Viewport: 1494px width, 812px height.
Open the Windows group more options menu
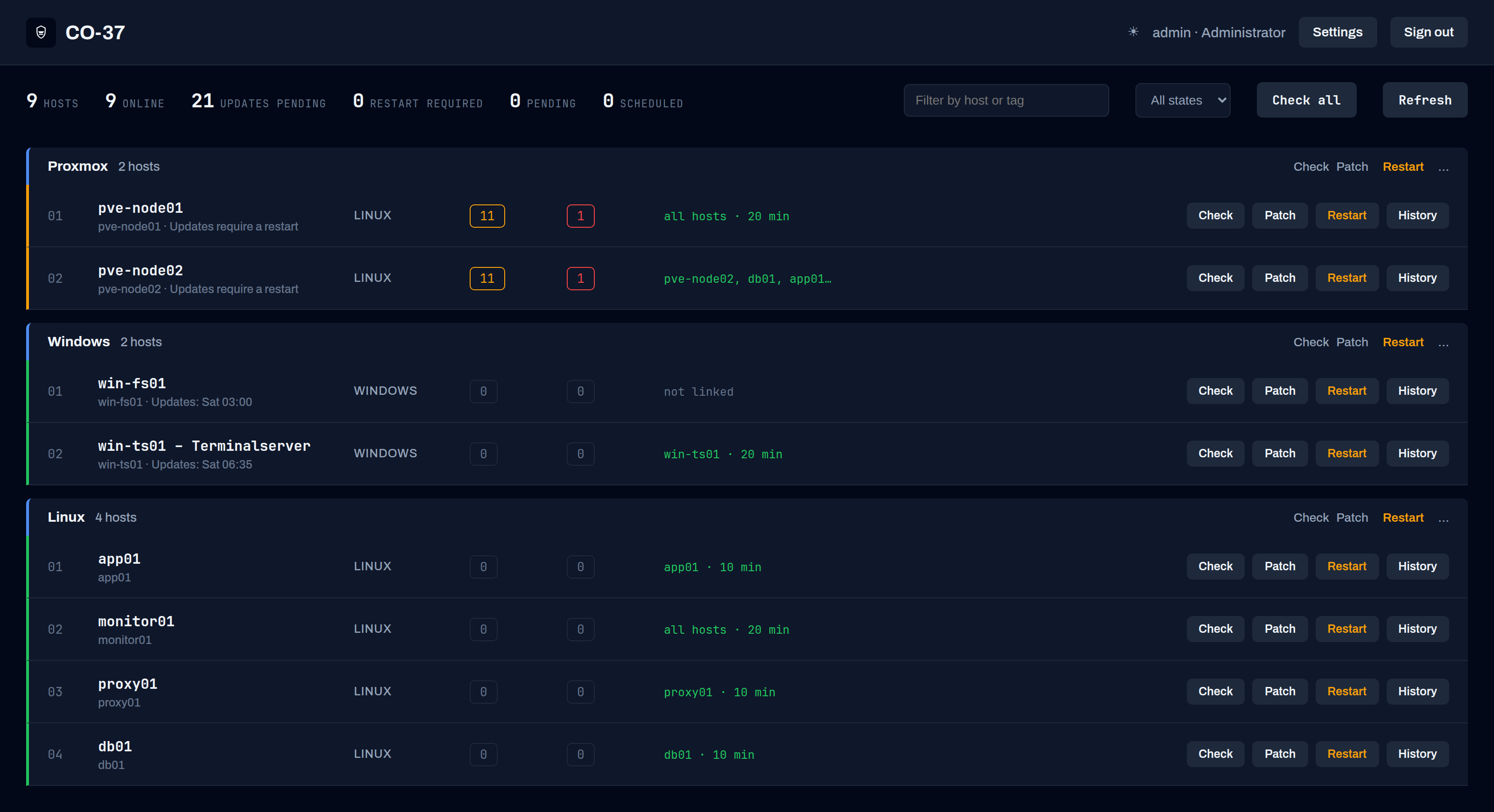tap(1443, 343)
